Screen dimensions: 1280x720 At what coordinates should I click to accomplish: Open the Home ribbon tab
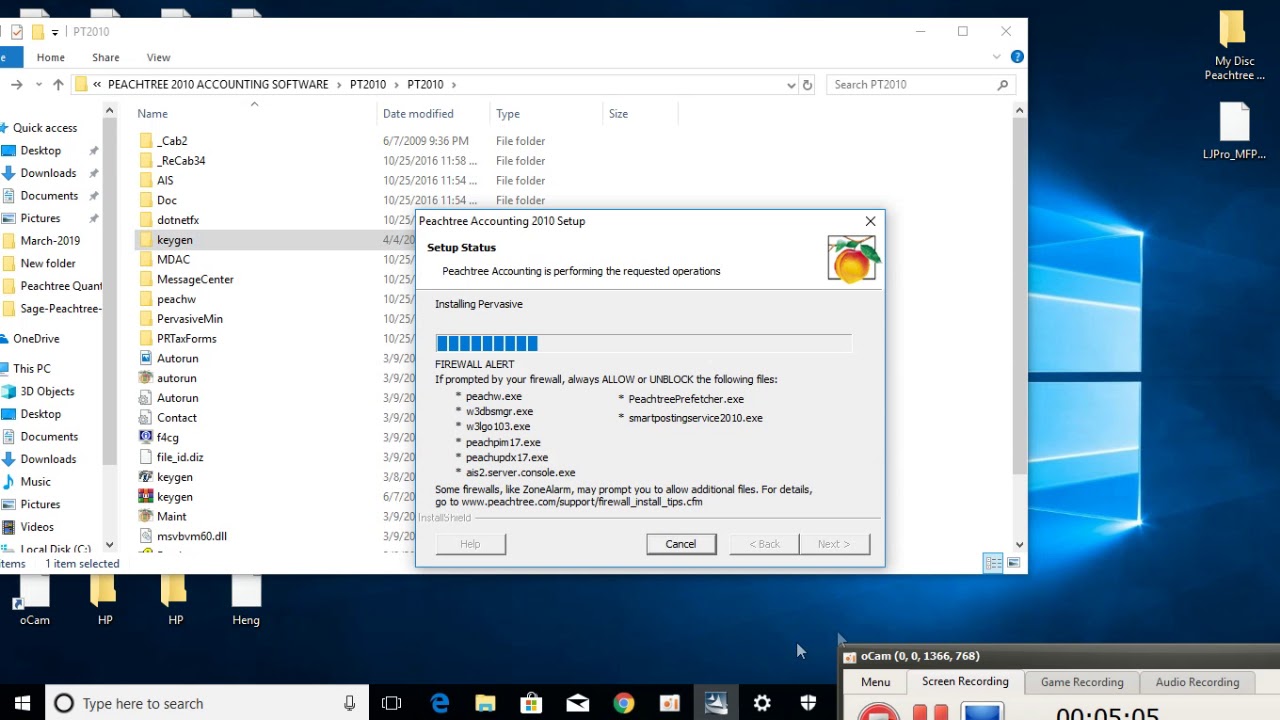[x=50, y=57]
